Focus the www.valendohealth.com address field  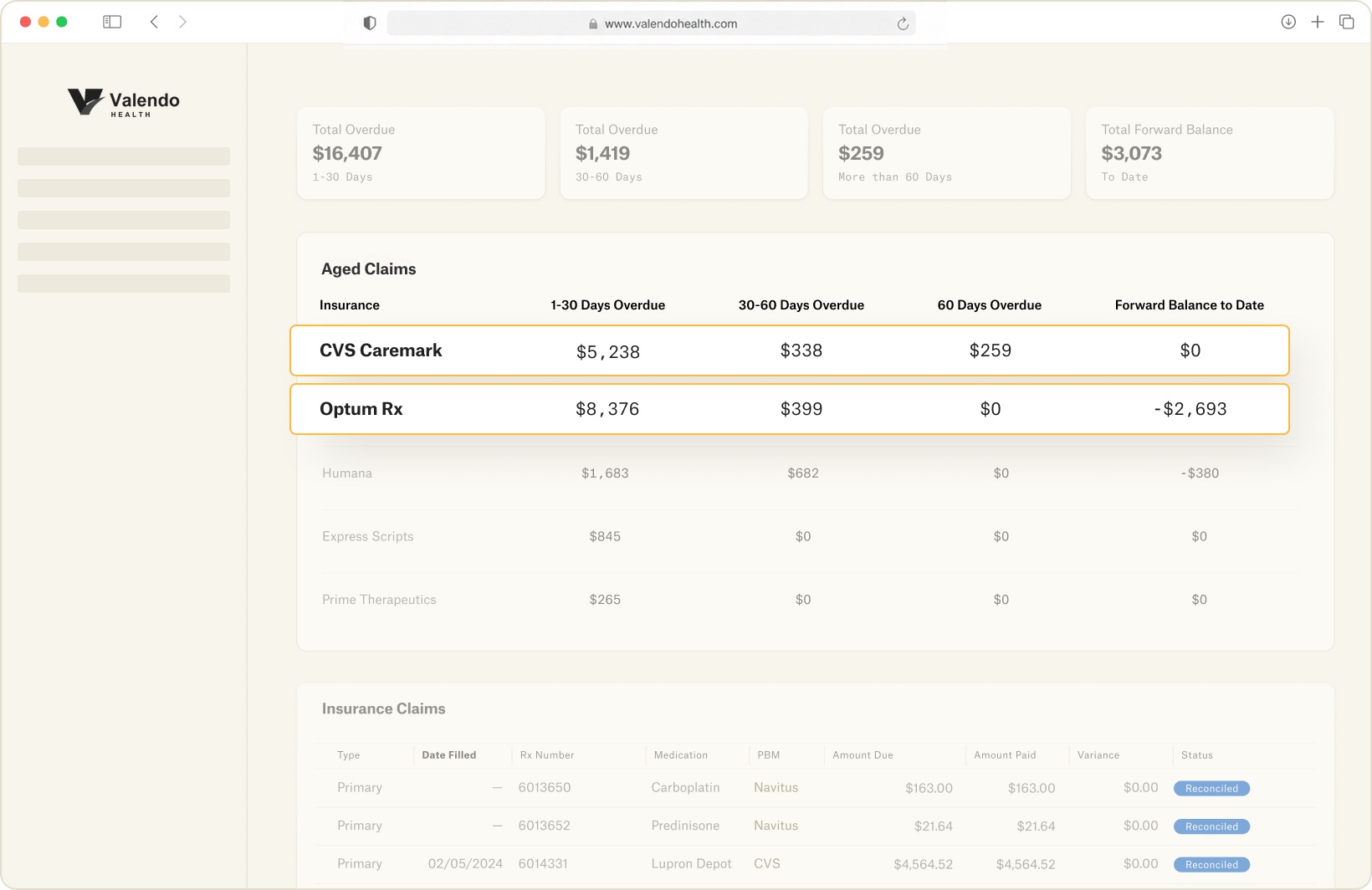coord(651,23)
